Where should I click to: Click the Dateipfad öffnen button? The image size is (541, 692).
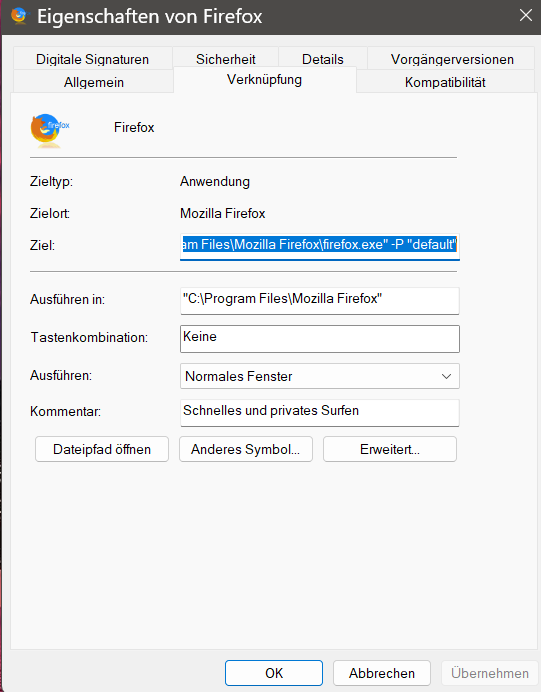pyautogui.click(x=102, y=449)
